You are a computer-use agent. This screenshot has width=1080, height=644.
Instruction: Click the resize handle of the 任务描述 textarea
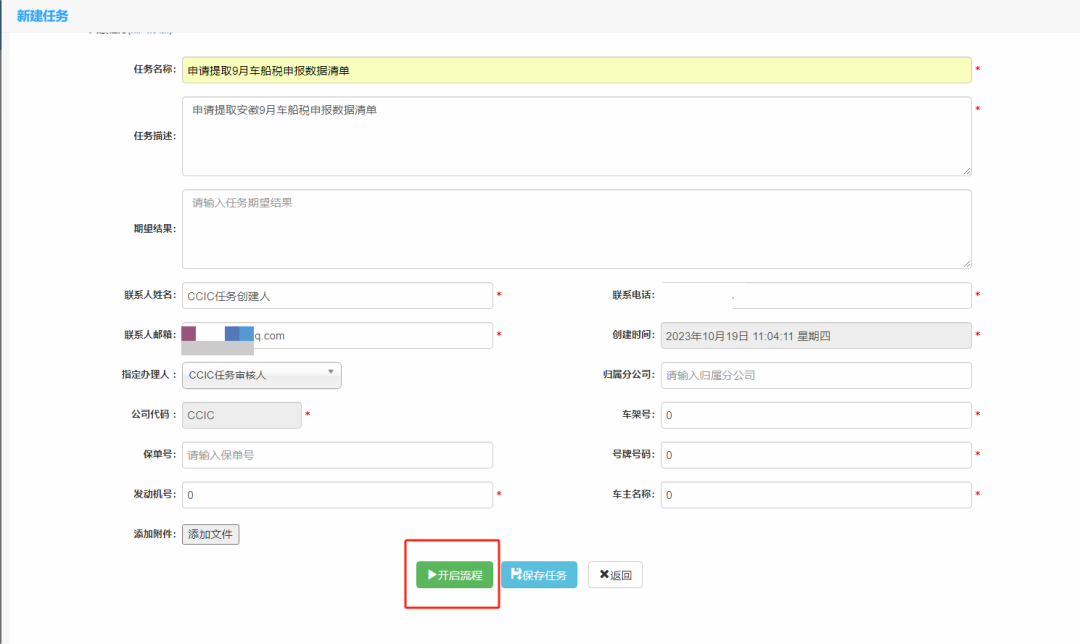point(966,171)
